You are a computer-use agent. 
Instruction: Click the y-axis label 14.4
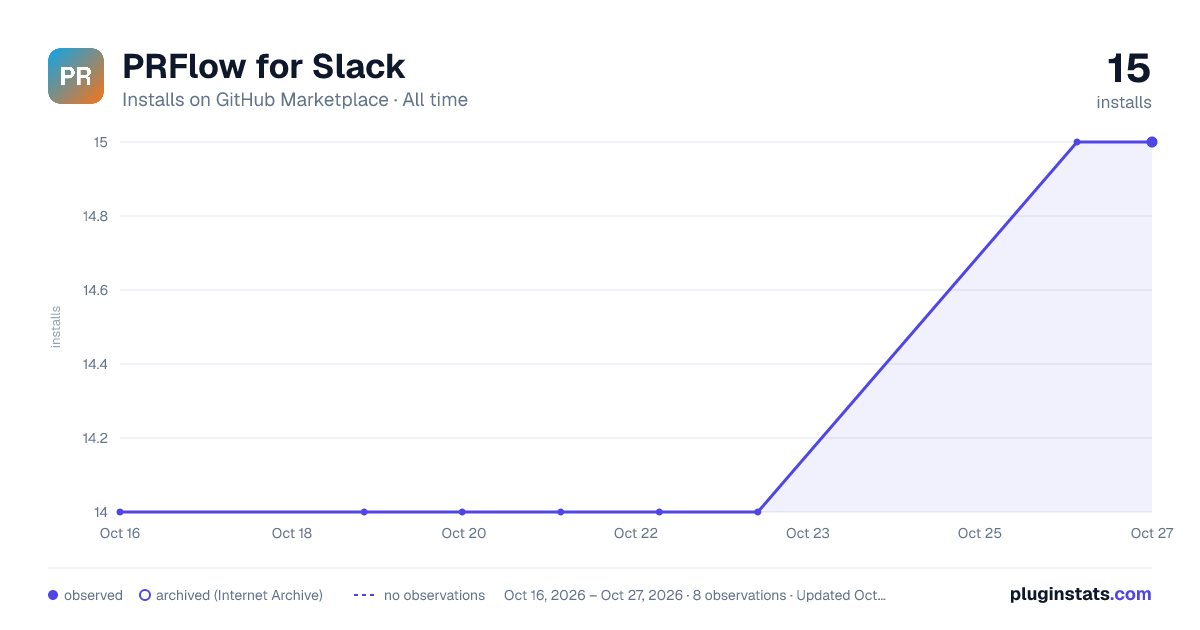[x=96, y=364]
